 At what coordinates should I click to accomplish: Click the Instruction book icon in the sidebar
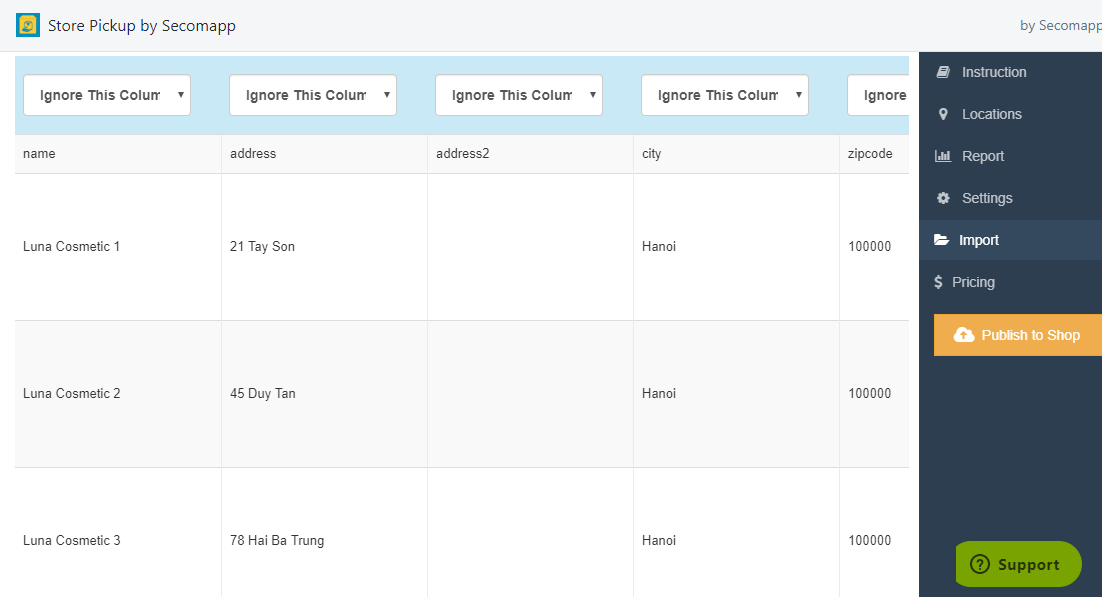943,72
